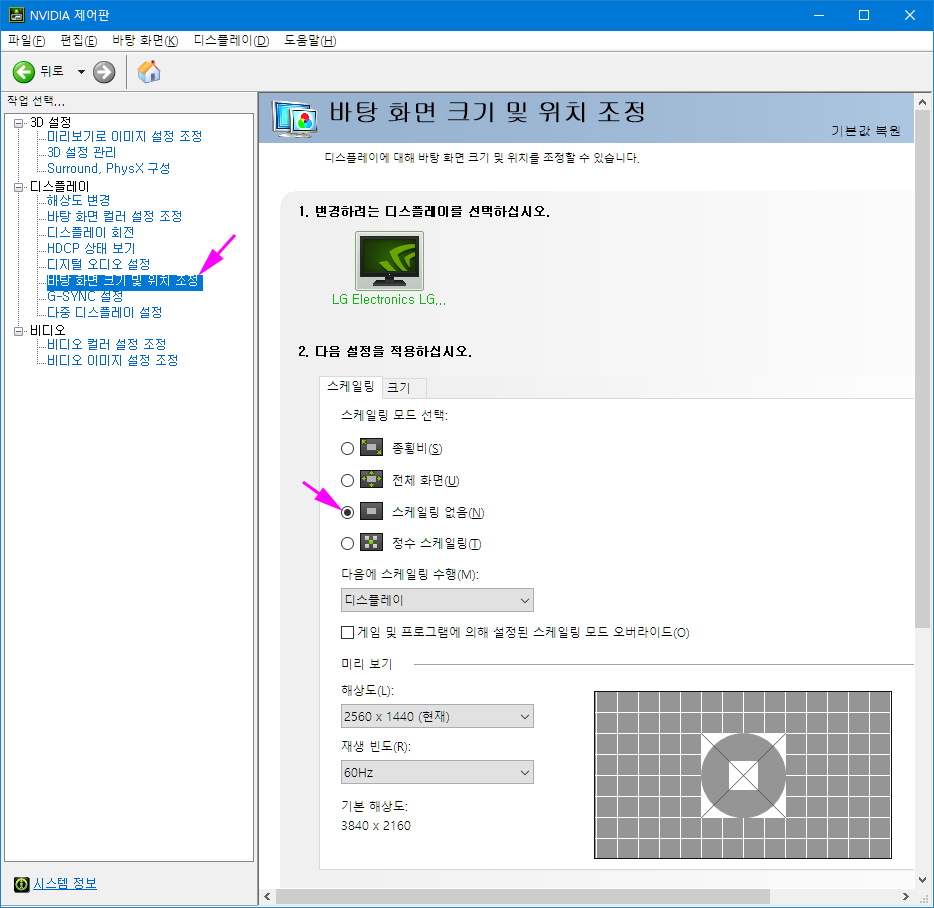The image size is (934, 908).
Task: Open 디지털 오디오 설정
Action: (98, 265)
